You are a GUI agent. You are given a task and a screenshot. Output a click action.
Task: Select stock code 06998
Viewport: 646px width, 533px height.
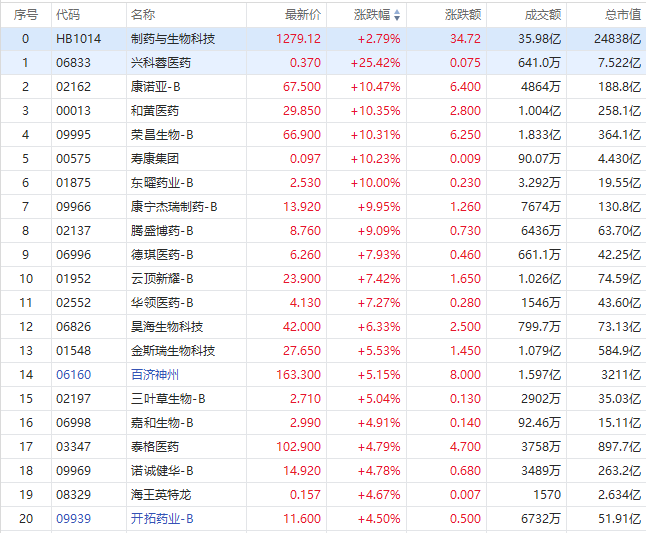coord(73,423)
